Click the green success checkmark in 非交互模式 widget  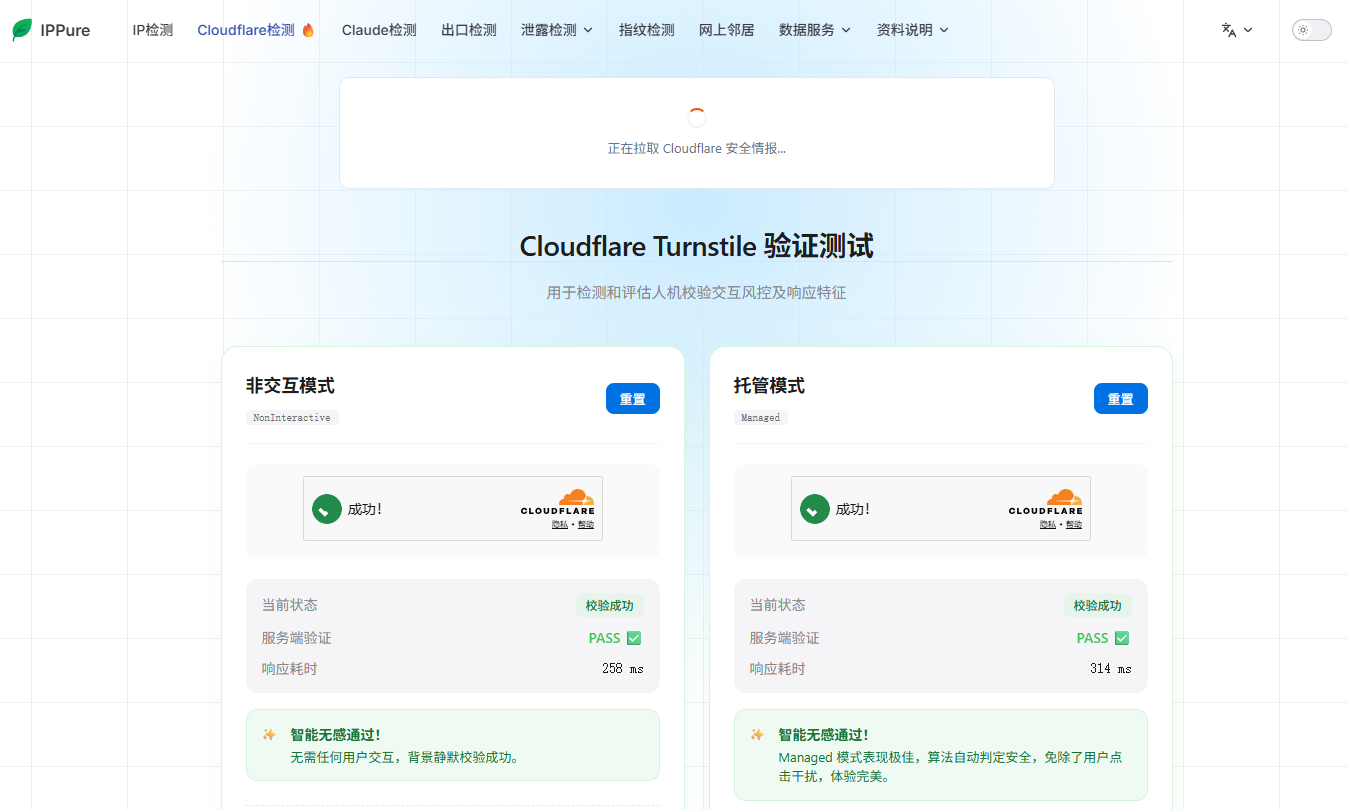coord(327,509)
